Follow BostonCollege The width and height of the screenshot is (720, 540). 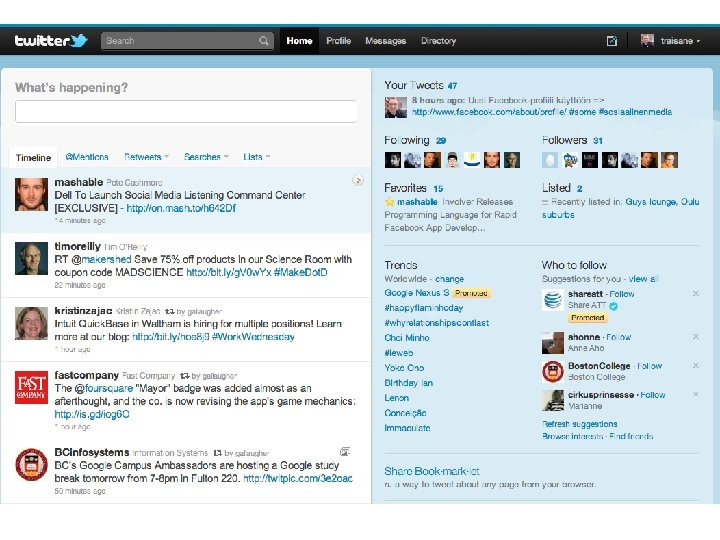click(x=649, y=366)
